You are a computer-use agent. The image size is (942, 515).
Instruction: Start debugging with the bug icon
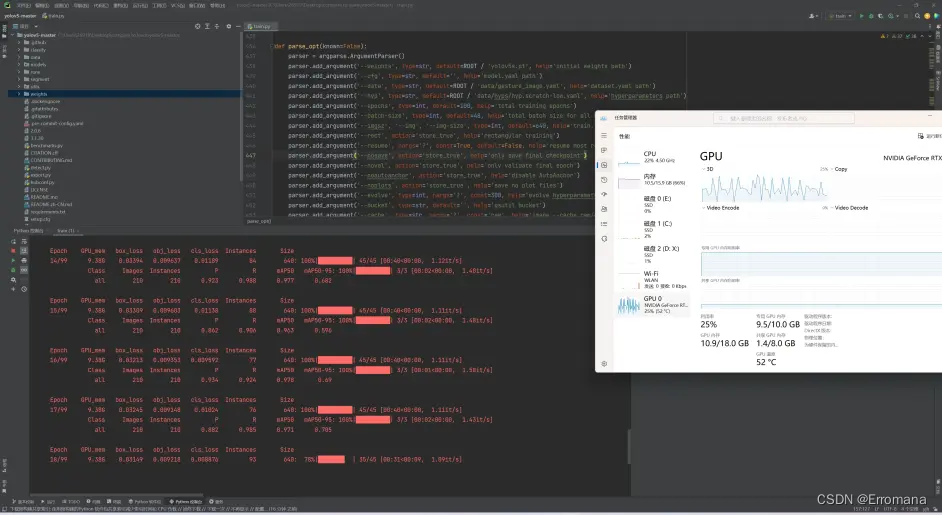click(871, 16)
